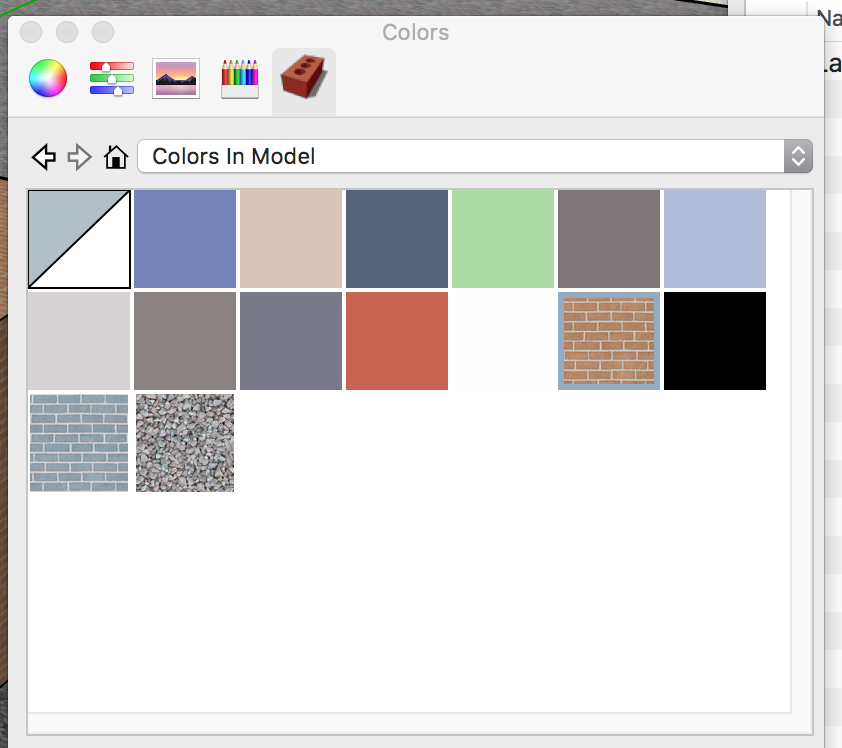This screenshot has width=842, height=748.
Task: Pick the light gray swatch
Action: point(79,341)
